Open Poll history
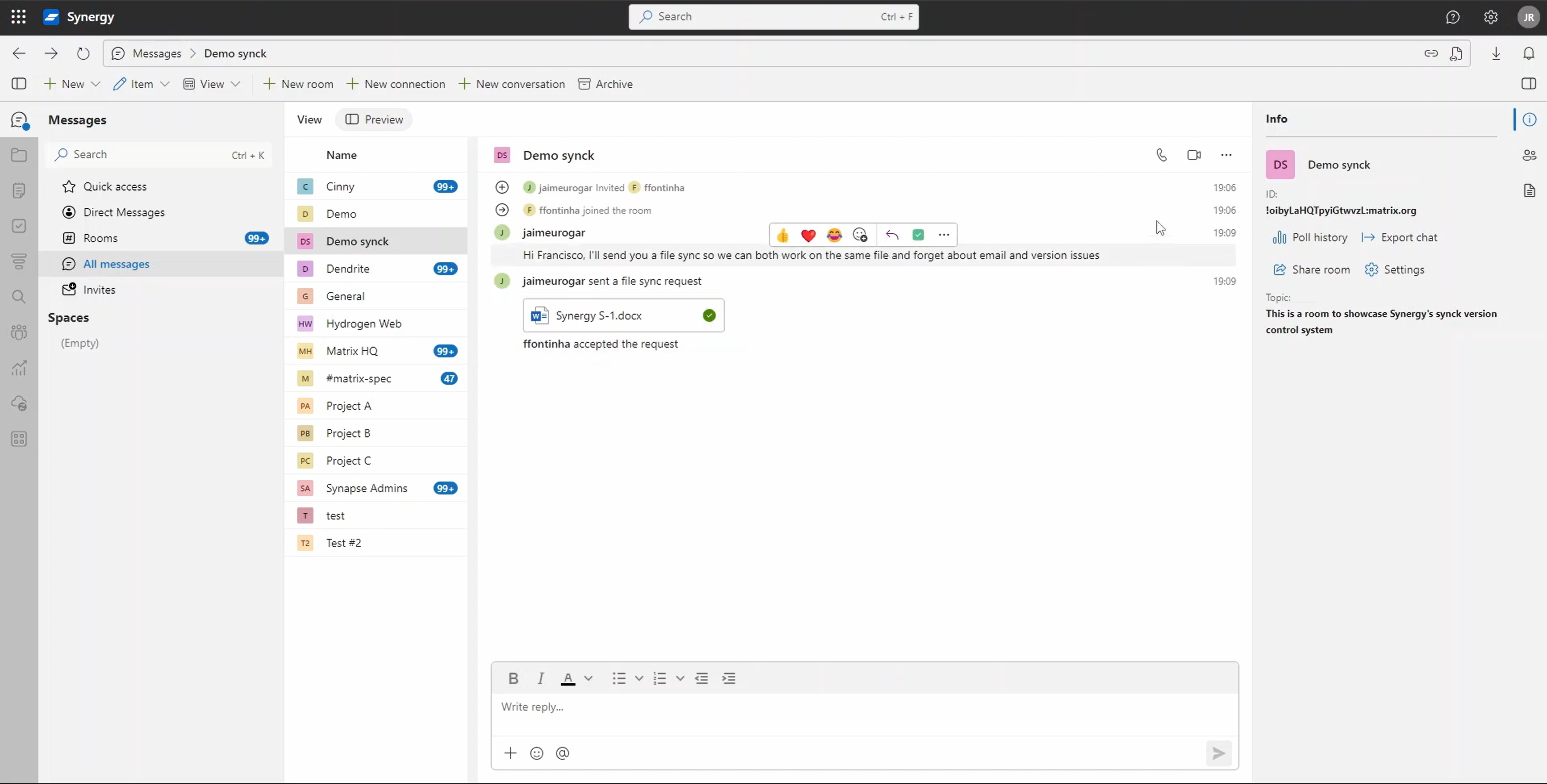 coord(1310,238)
